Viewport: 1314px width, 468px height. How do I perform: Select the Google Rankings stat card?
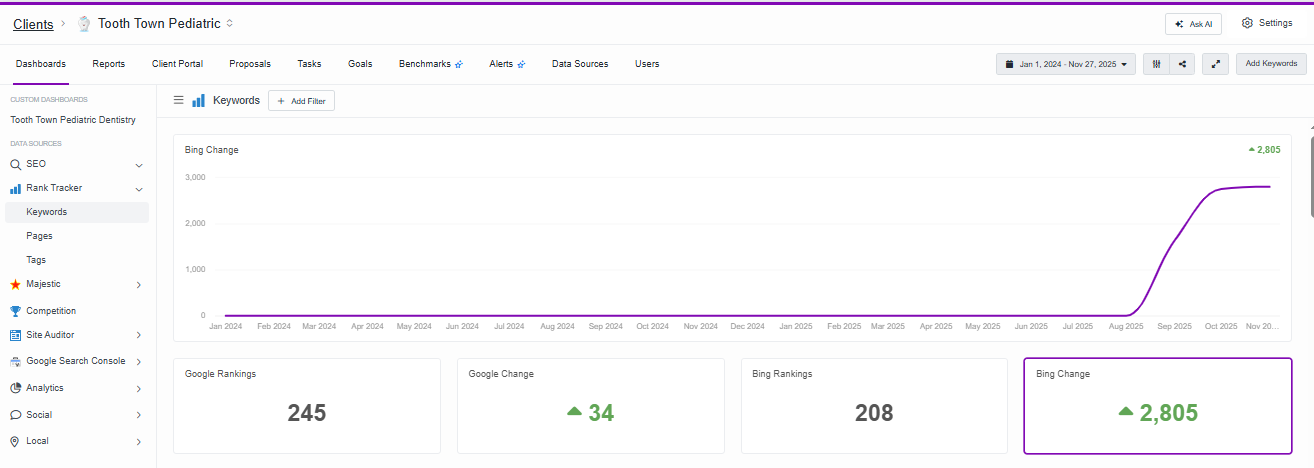pyautogui.click(x=307, y=406)
